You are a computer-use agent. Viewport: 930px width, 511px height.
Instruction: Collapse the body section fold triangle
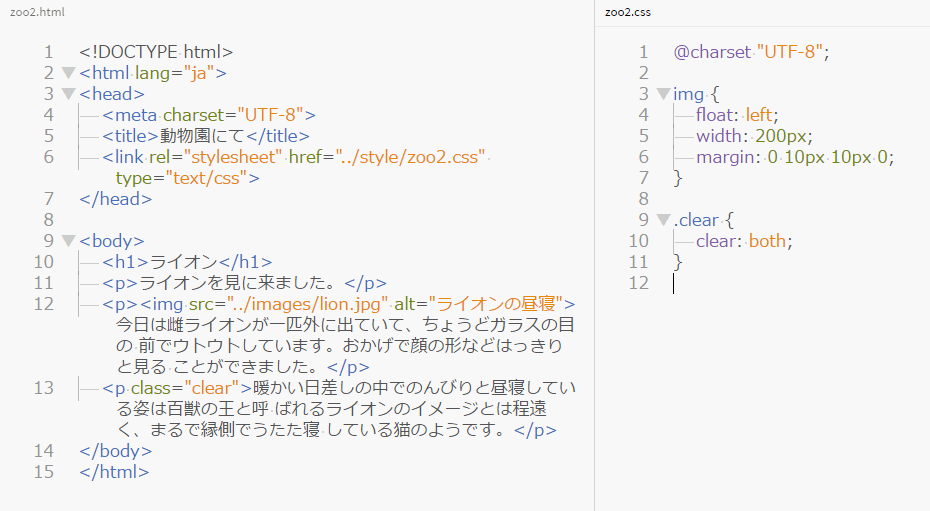(67, 241)
